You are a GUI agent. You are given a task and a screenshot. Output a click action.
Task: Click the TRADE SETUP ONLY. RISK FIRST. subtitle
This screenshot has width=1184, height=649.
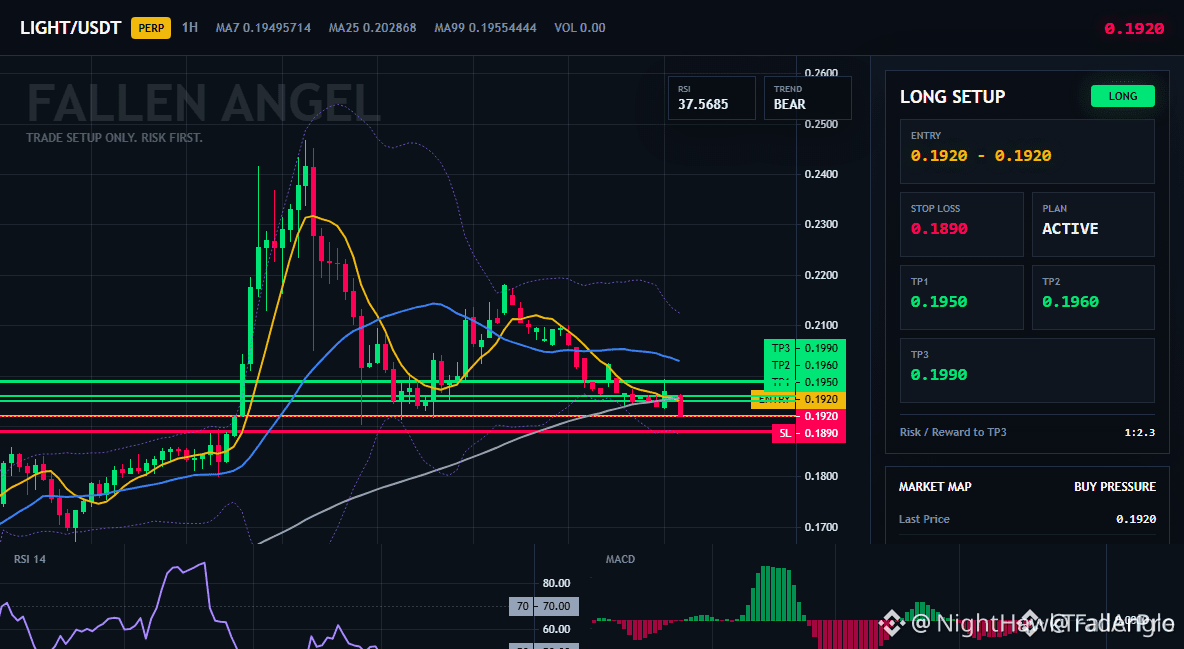click(115, 138)
